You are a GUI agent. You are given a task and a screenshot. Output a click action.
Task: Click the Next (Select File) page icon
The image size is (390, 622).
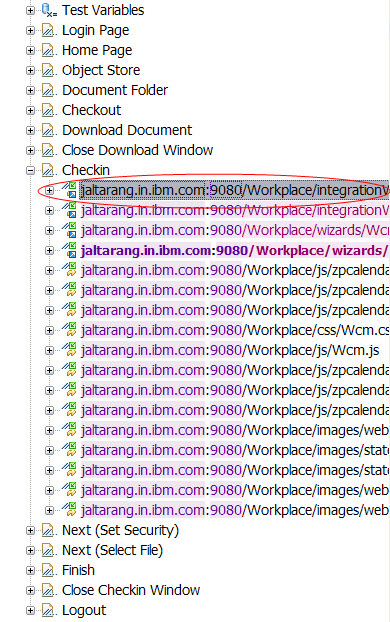49,550
